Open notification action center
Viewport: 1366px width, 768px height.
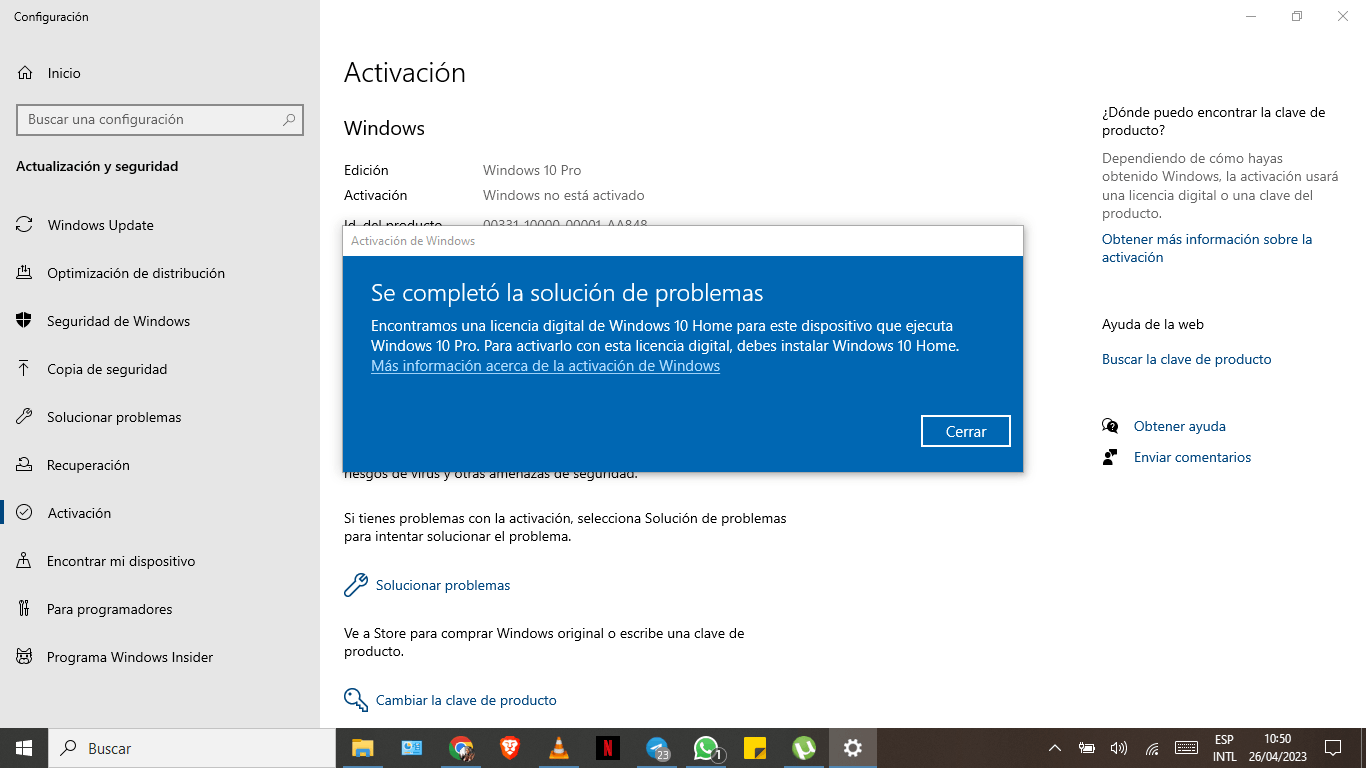tap(1333, 748)
